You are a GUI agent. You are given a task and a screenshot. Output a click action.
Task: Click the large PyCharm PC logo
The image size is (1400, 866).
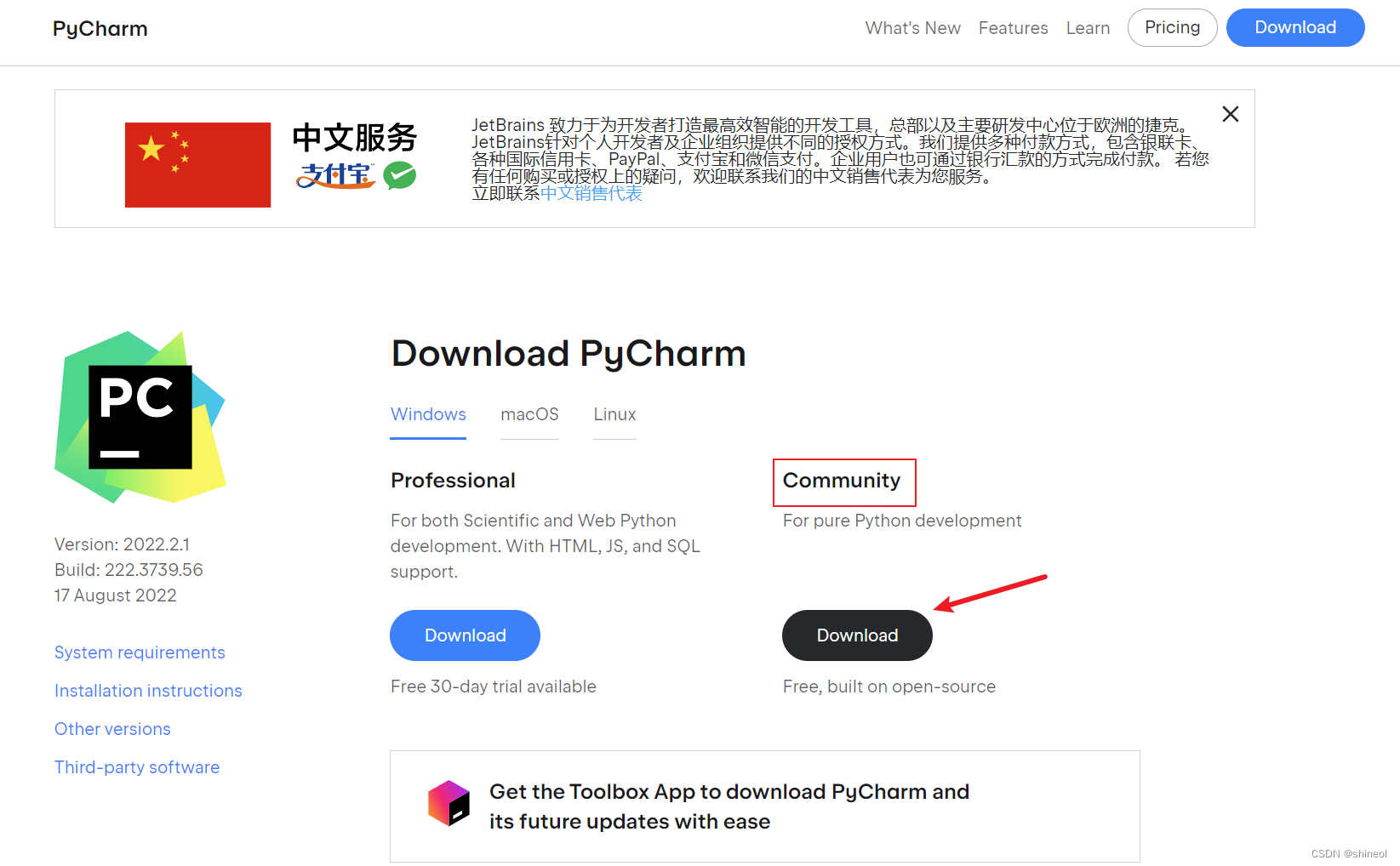pyautogui.click(x=140, y=417)
